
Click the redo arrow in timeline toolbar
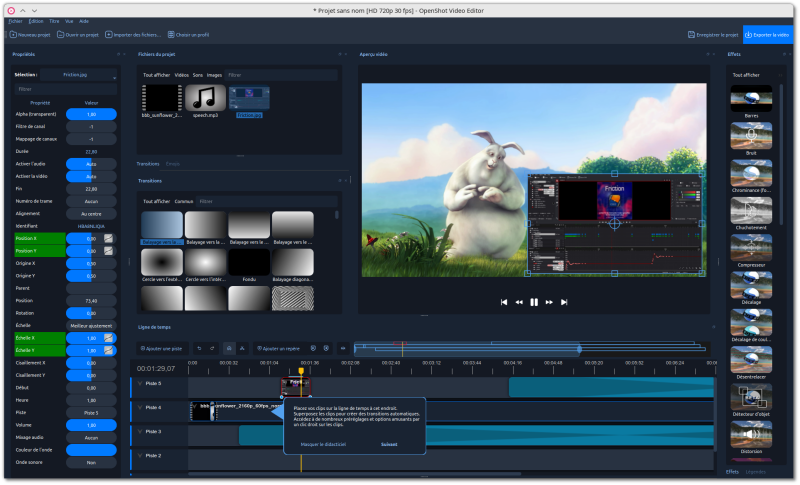pyautogui.click(x=211, y=348)
